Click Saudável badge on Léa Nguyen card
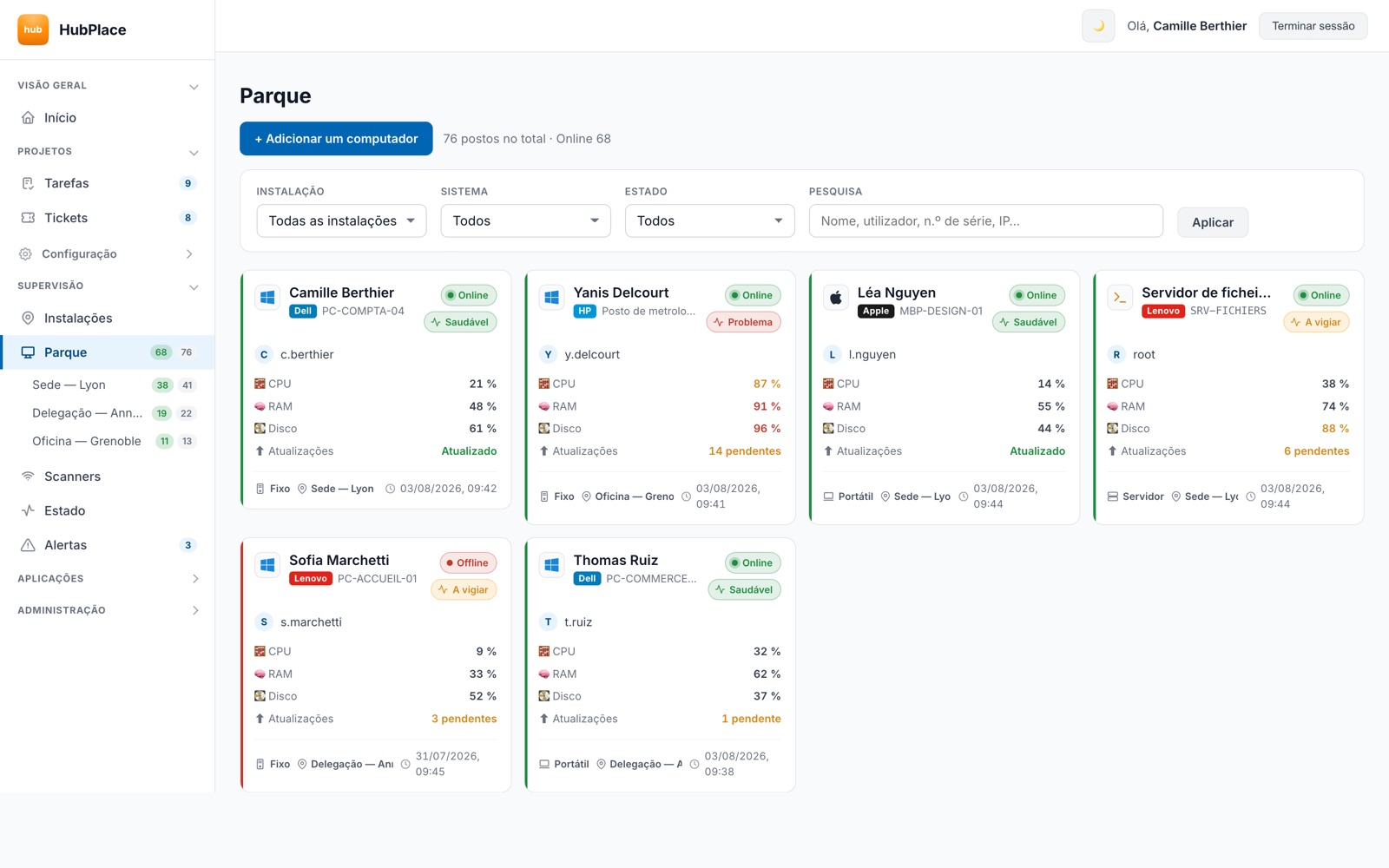 coord(1029,322)
